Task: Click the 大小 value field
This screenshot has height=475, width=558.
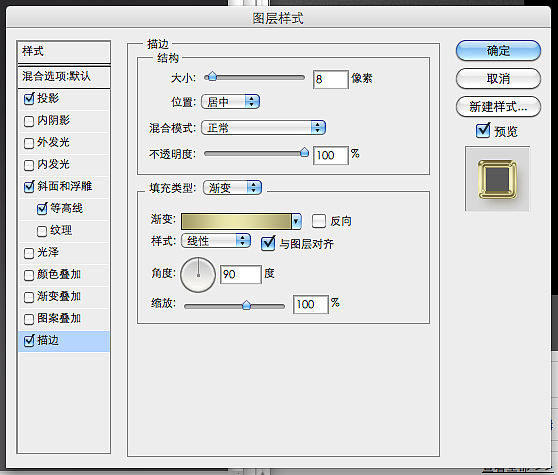Action: (330, 79)
